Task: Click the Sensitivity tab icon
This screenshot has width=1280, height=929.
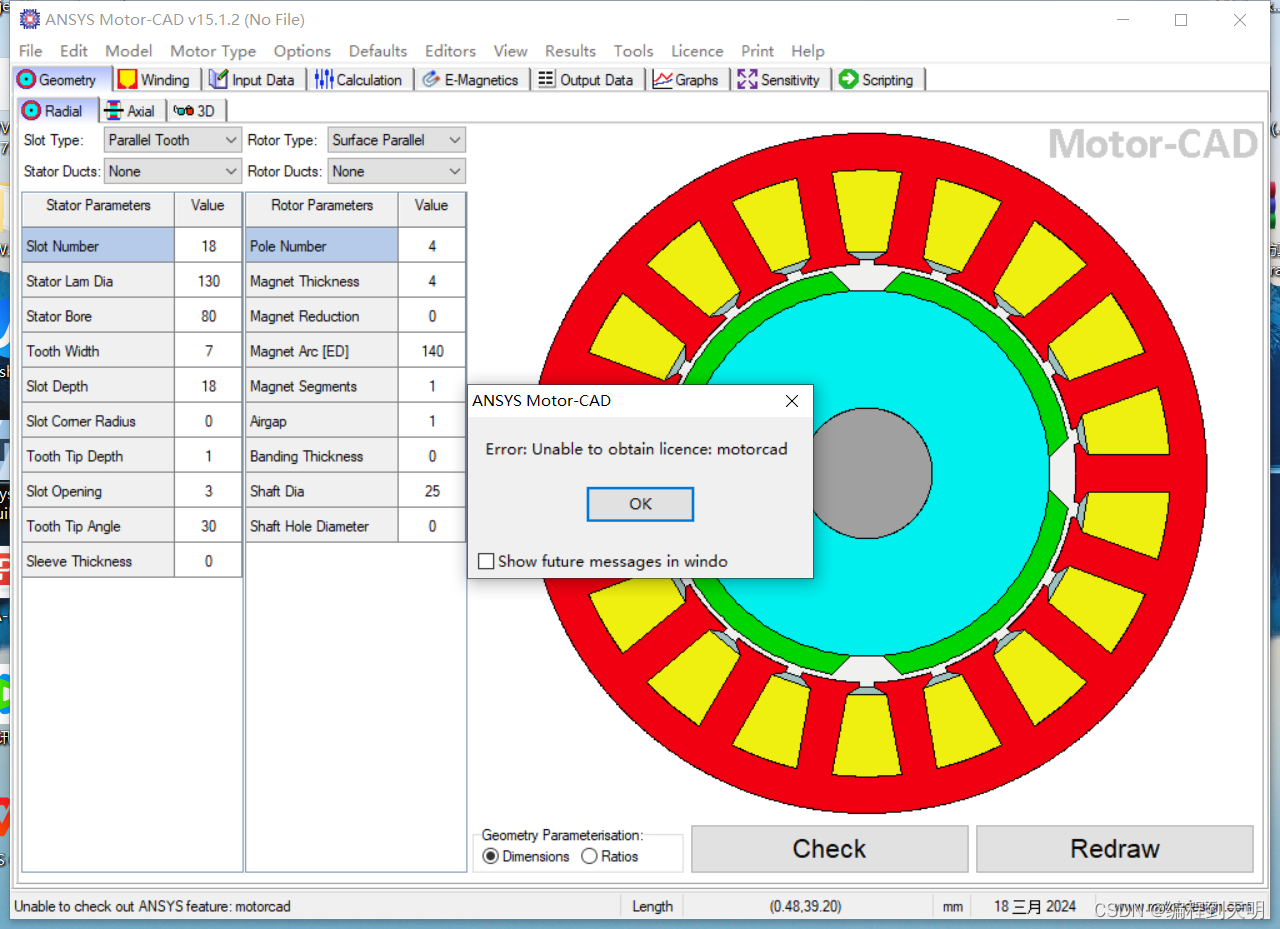Action: [747, 80]
